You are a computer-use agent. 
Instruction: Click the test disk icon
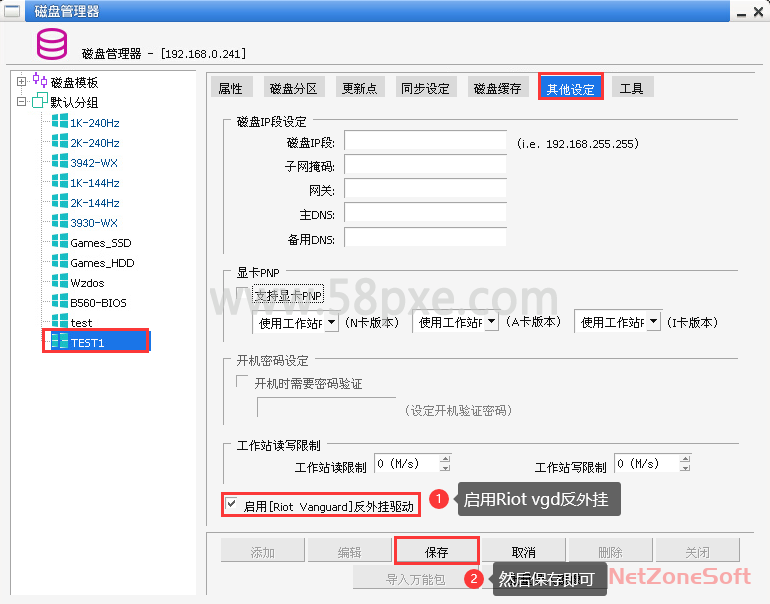(60, 322)
